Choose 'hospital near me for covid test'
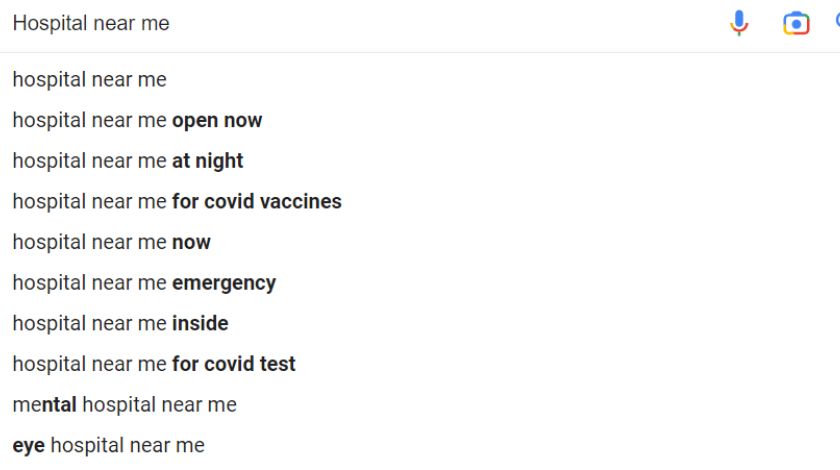 click(420, 364)
